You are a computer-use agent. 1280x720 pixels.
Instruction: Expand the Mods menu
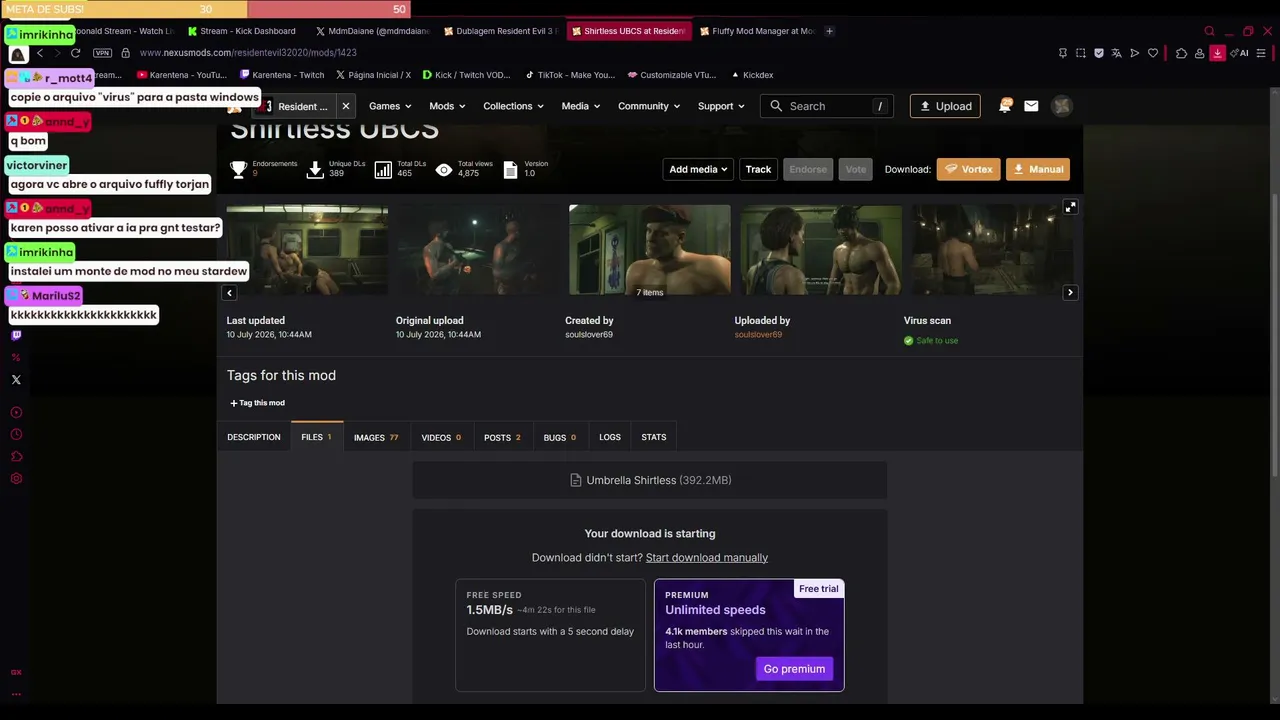tap(447, 106)
